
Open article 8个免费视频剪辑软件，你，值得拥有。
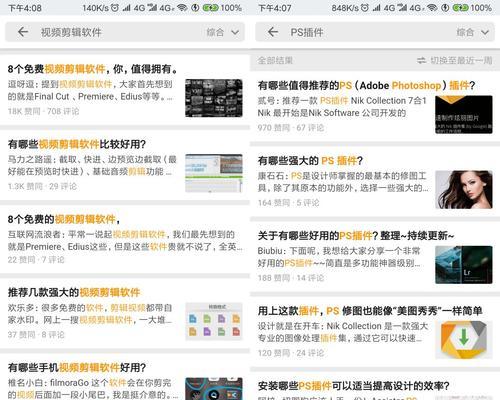[x=93, y=69]
